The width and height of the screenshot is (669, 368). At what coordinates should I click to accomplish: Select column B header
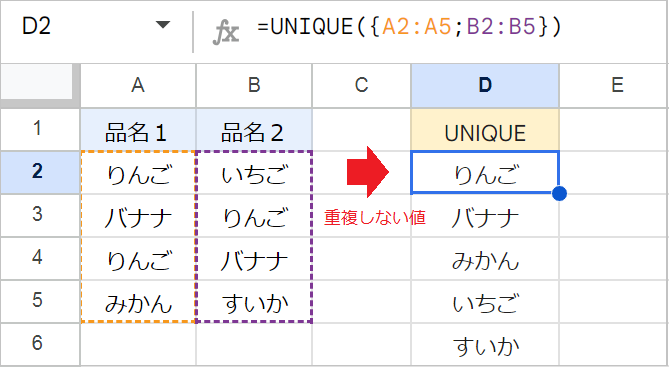point(254,86)
